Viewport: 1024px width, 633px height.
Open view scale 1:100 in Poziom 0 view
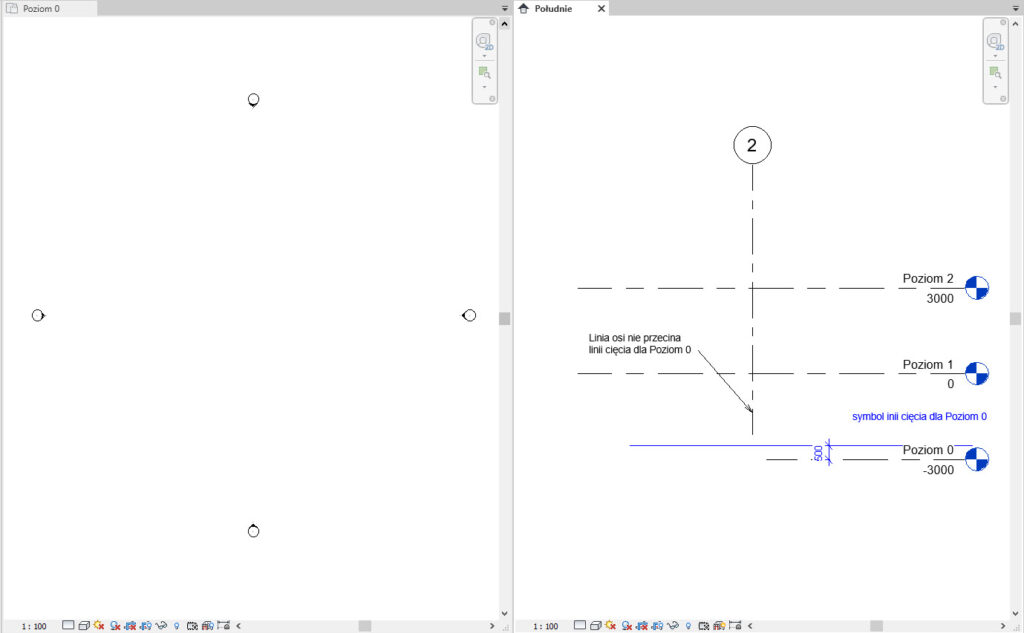tap(33, 626)
